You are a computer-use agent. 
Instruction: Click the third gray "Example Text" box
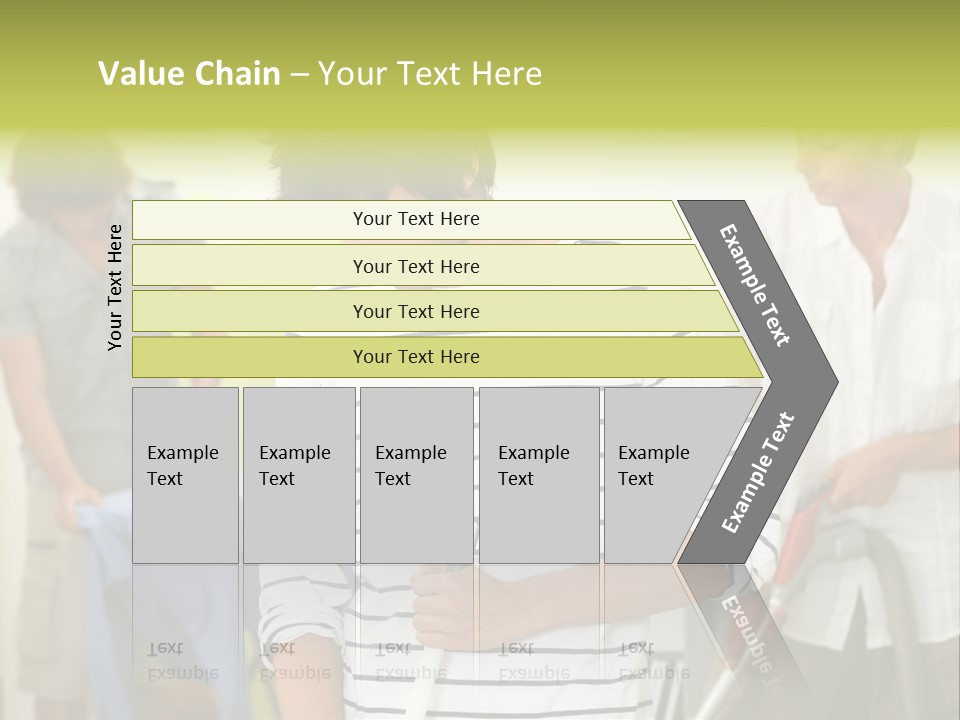coord(414,474)
